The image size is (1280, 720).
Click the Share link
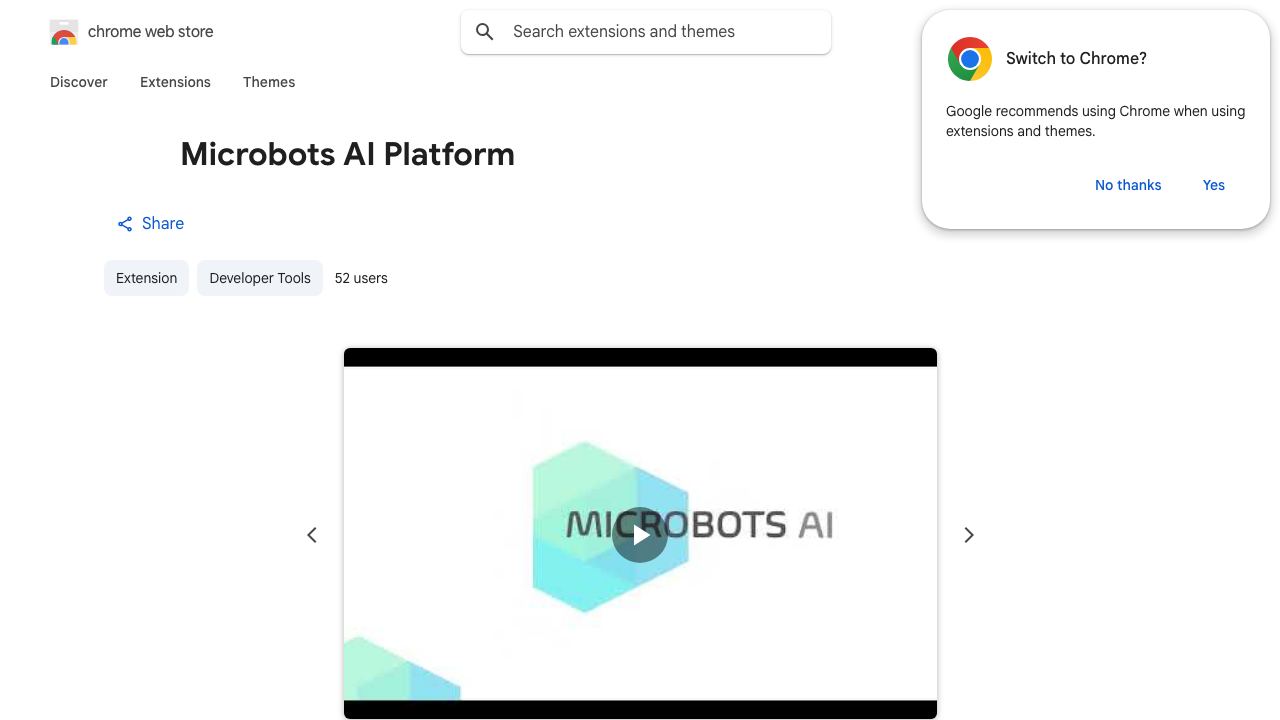[151, 224]
